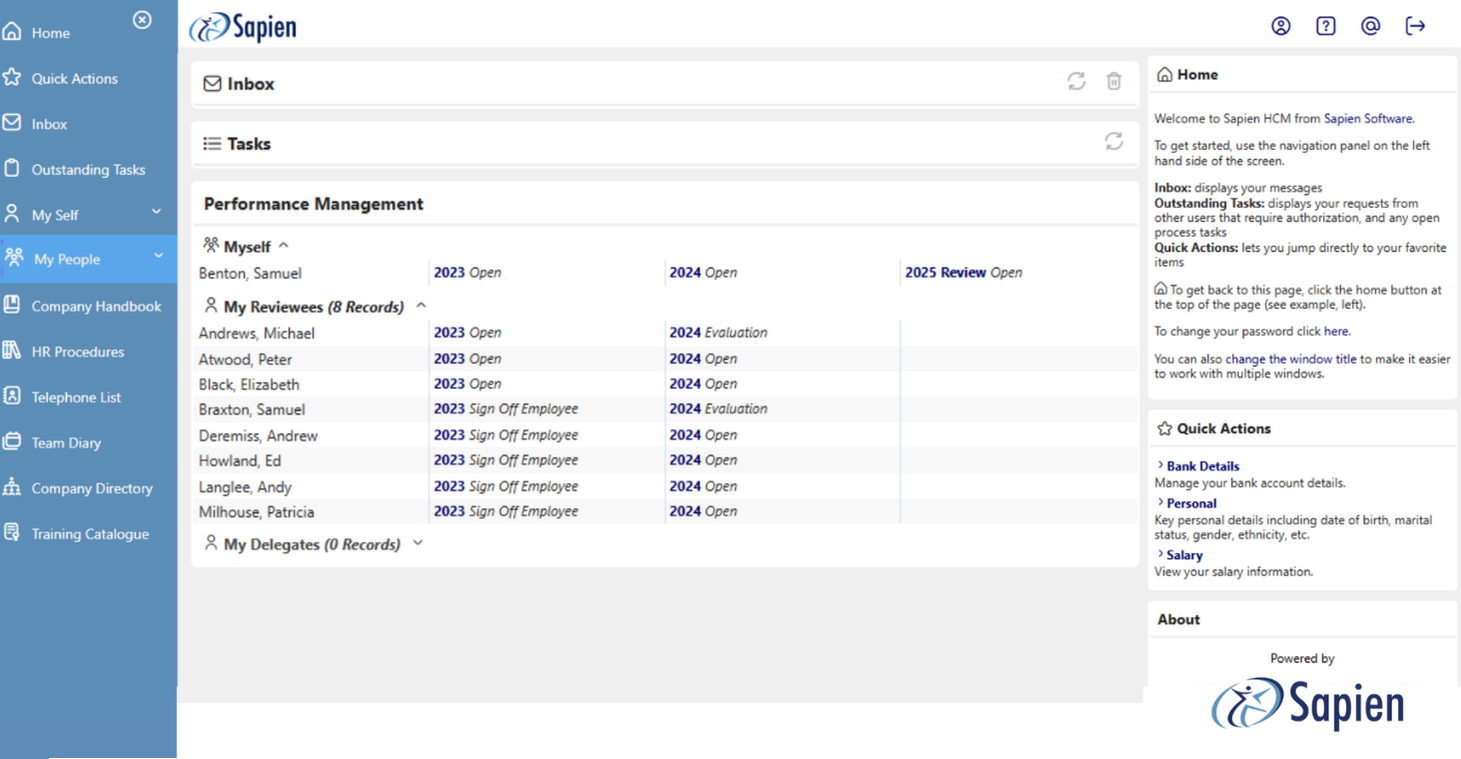Image resolution: width=1461 pixels, height=759 pixels.
Task: Refresh the Inbox panel
Action: 1076,82
